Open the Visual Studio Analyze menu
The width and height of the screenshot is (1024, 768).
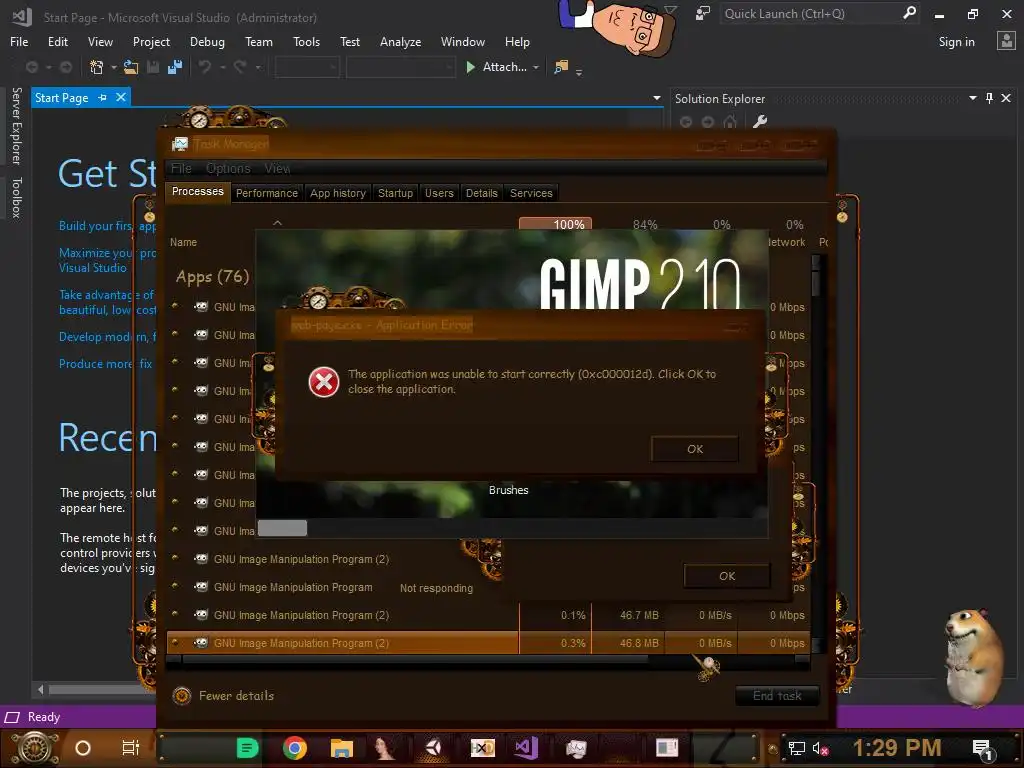tap(400, 42)
